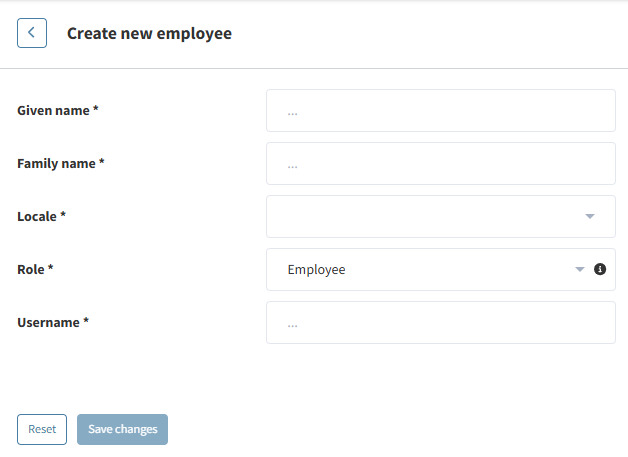
Task: Click the Create new employee heading
Action: click(x=149, y=34)
